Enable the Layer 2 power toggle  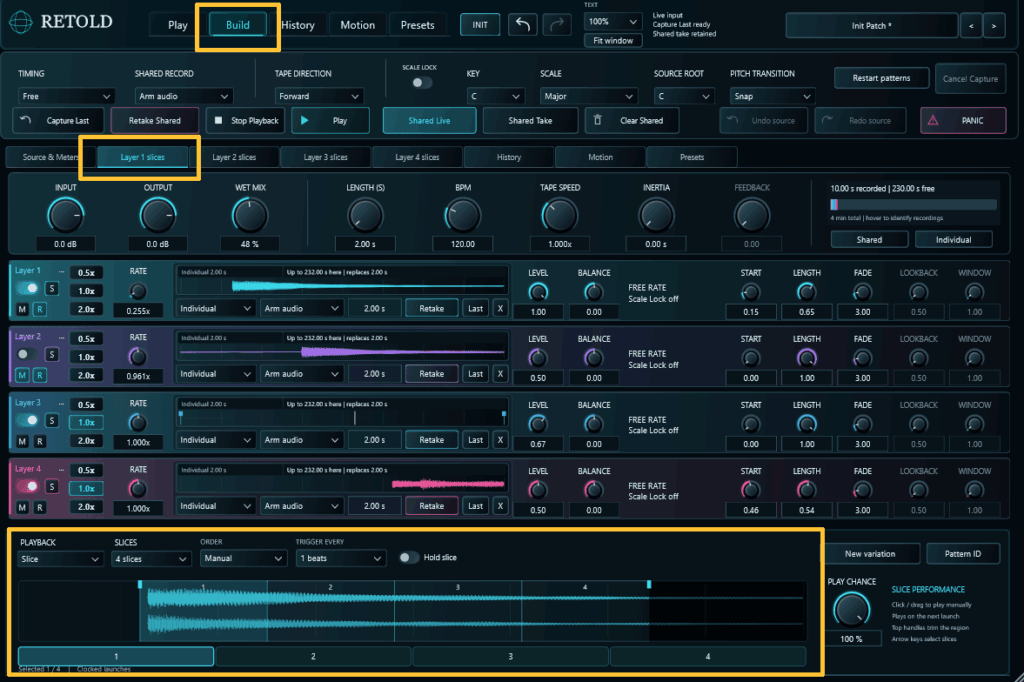[x=27, y=354]
